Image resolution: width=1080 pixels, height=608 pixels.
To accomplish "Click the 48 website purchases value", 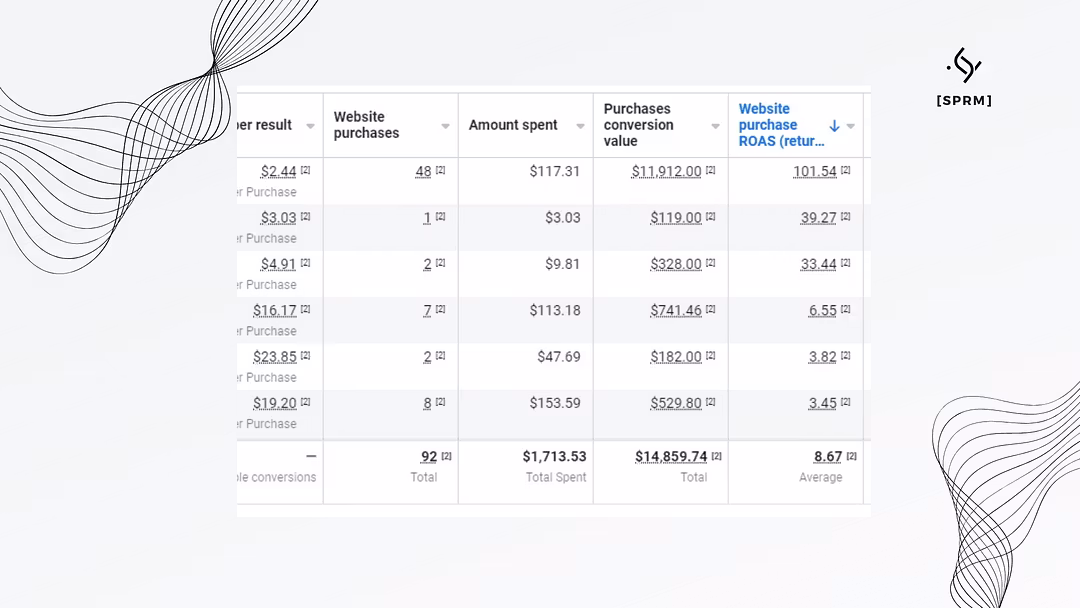I will [x=423, y=171].
